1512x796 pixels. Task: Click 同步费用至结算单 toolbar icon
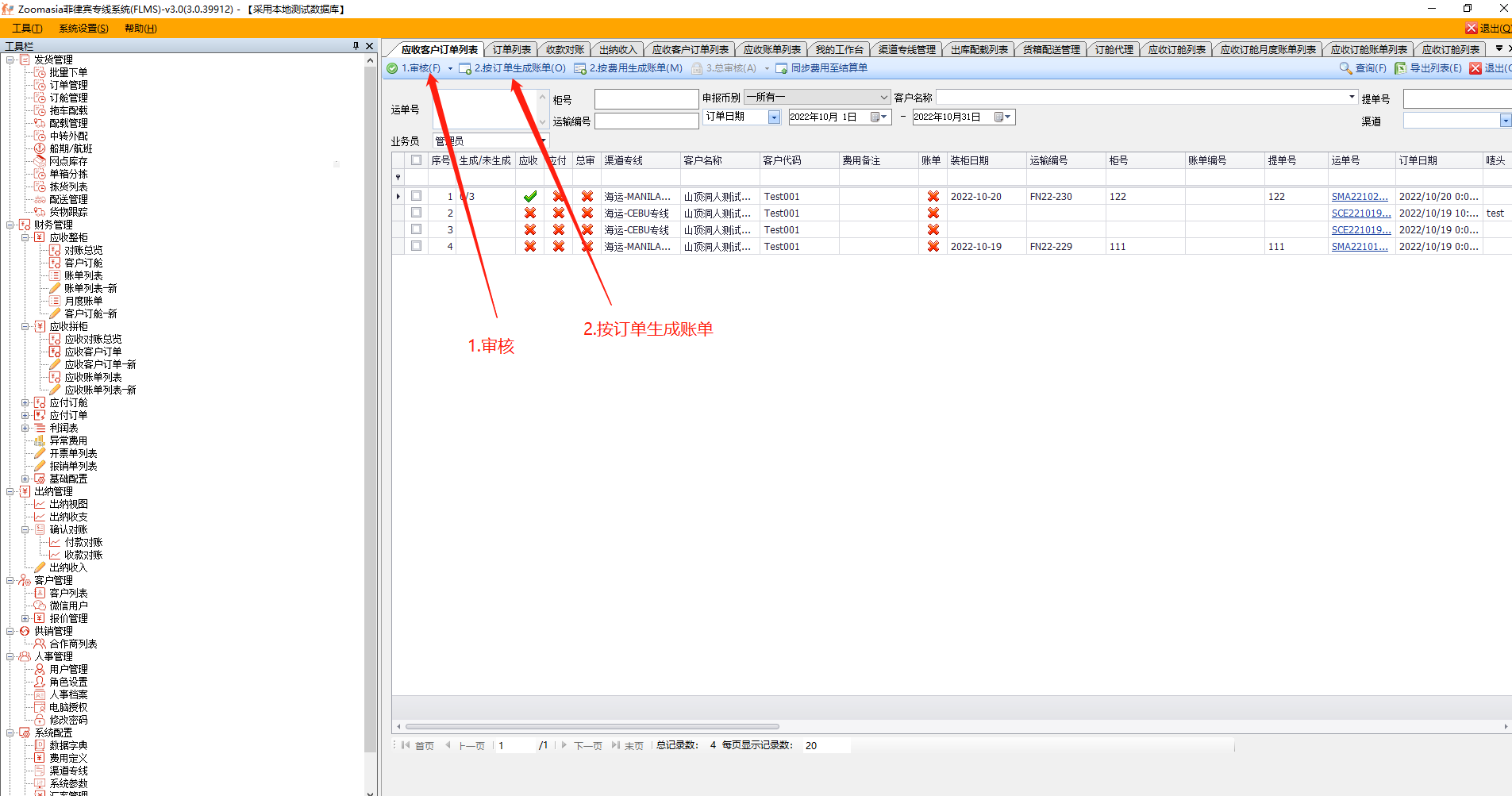pyautogui.click(x=782, y=68)
